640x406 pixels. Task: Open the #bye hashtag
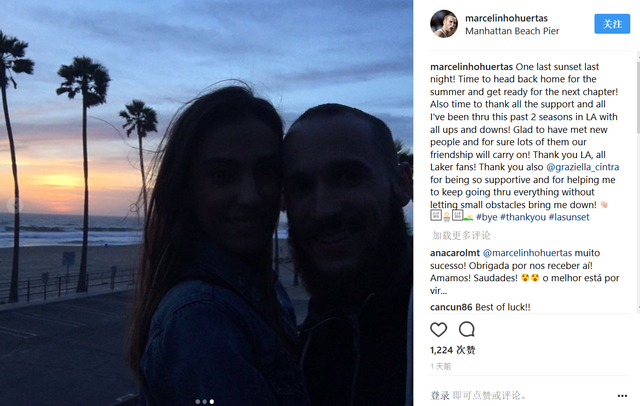click(487, 217)
